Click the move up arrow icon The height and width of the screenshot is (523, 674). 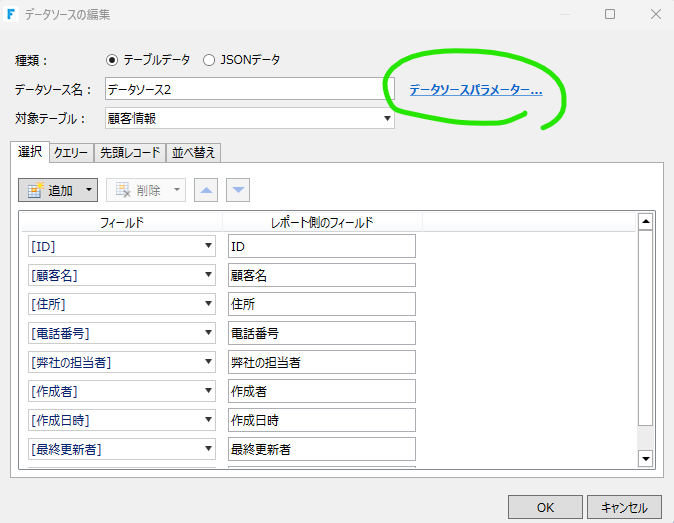[204, 190]
